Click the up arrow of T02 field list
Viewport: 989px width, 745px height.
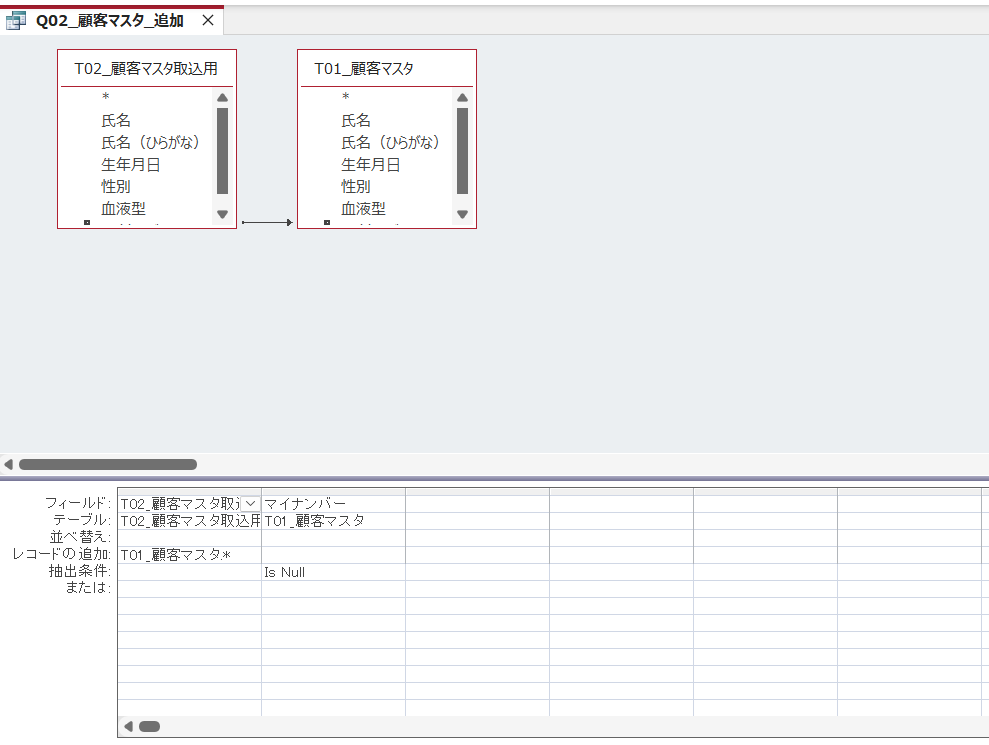click(222, 97)
